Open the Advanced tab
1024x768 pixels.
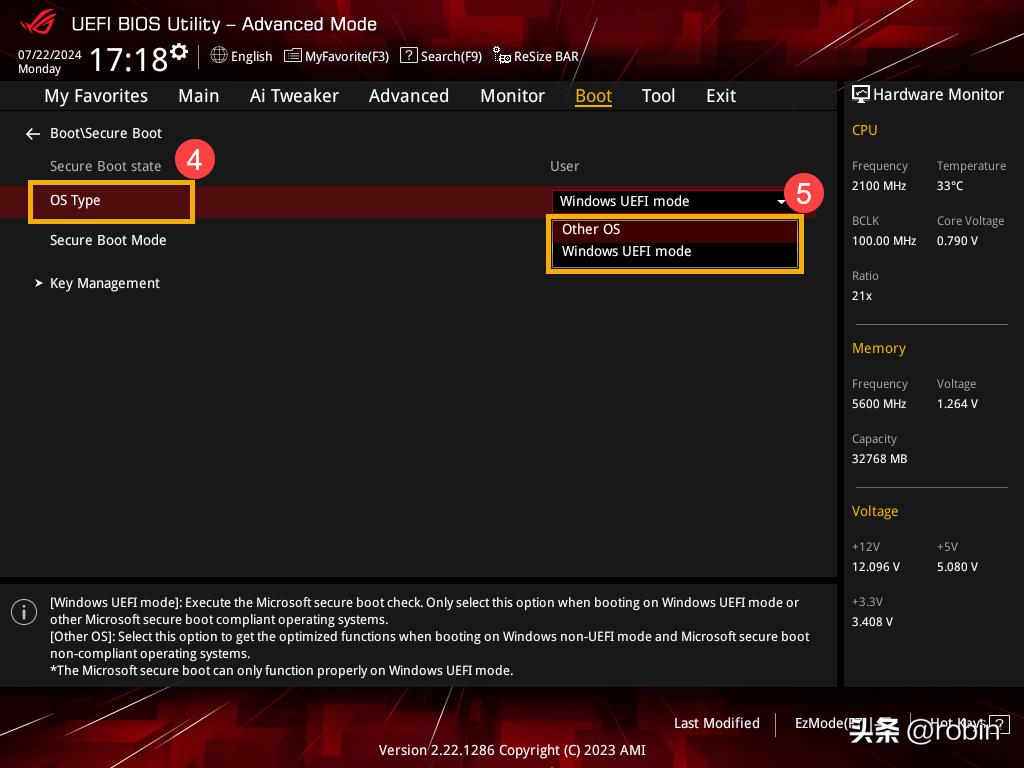coord(408,96)
